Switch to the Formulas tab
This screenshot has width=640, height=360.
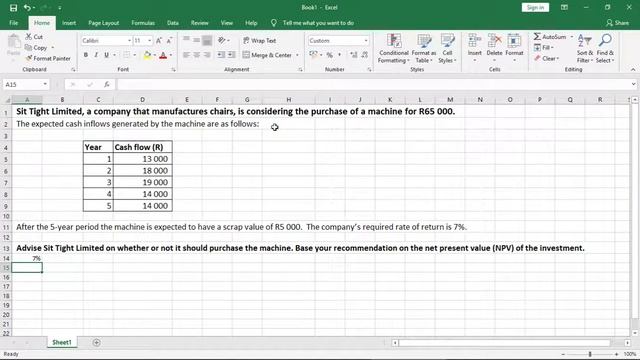click(x=143, y=23)
